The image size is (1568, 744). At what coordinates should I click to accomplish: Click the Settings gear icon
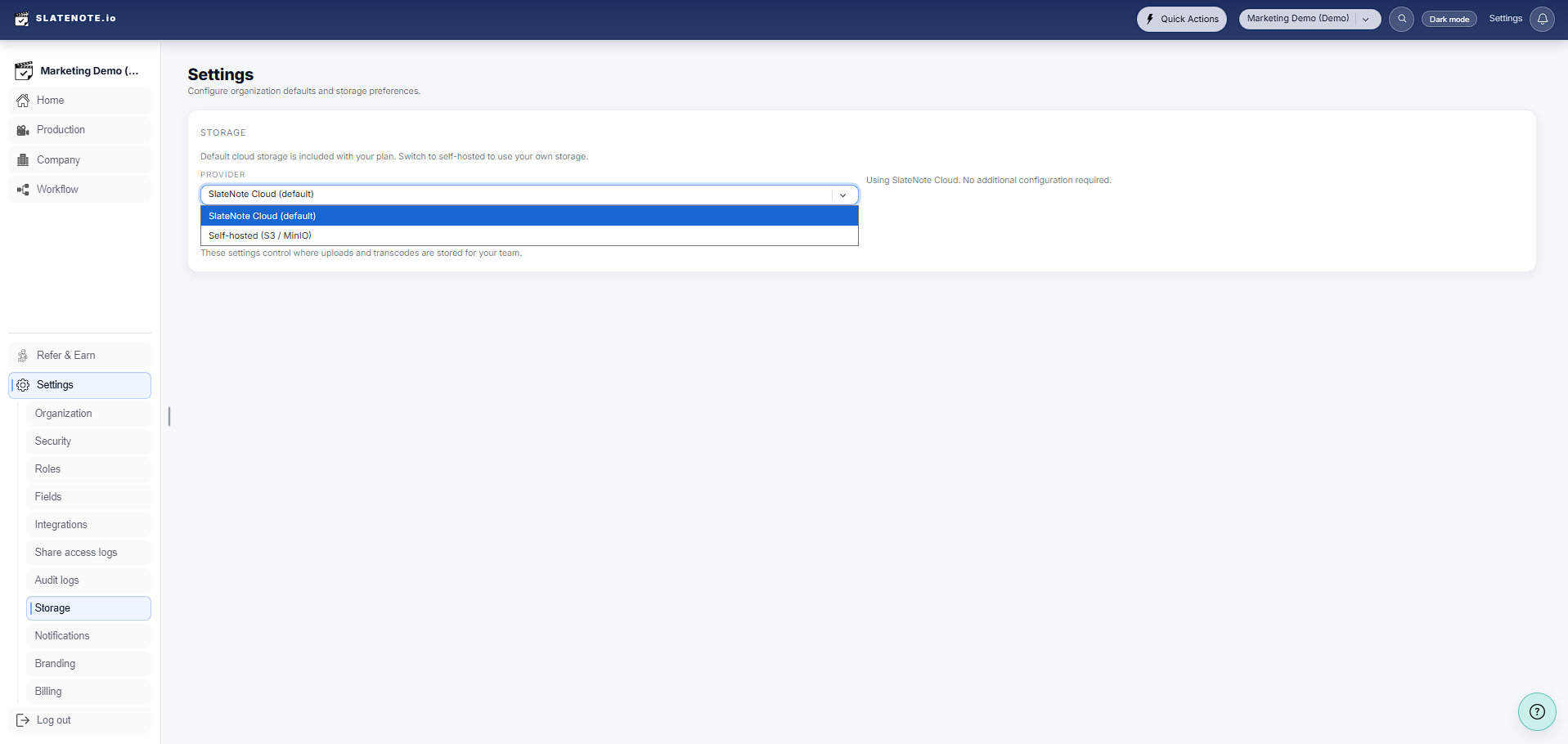coord(22,384)
